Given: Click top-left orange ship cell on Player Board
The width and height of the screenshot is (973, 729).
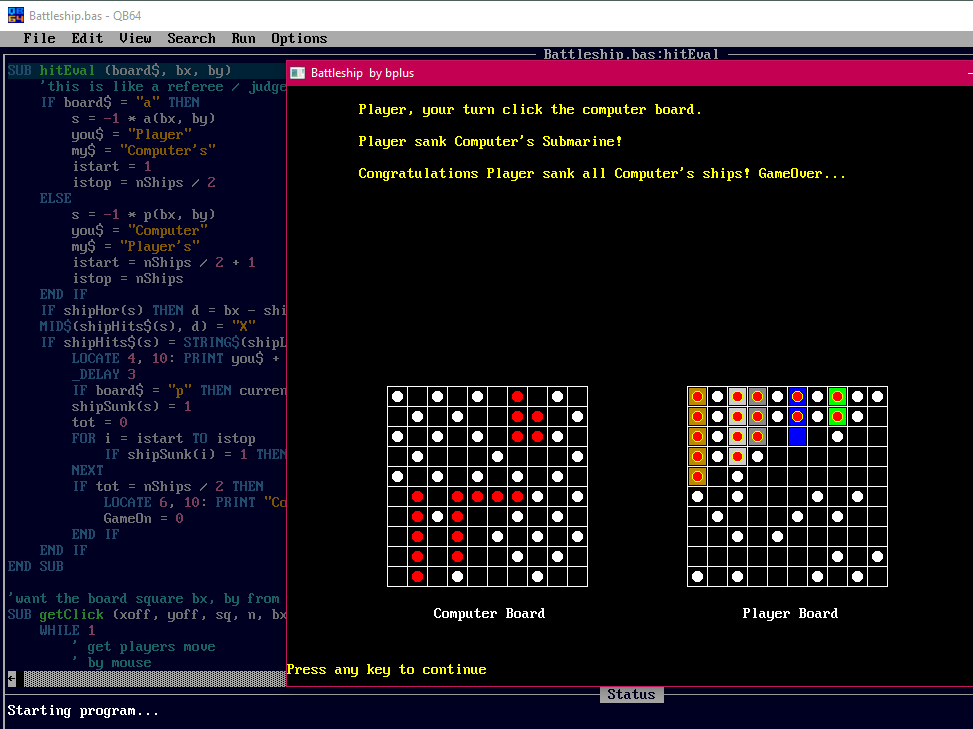Looking at the screenshot, I should (x=697, y=397).
